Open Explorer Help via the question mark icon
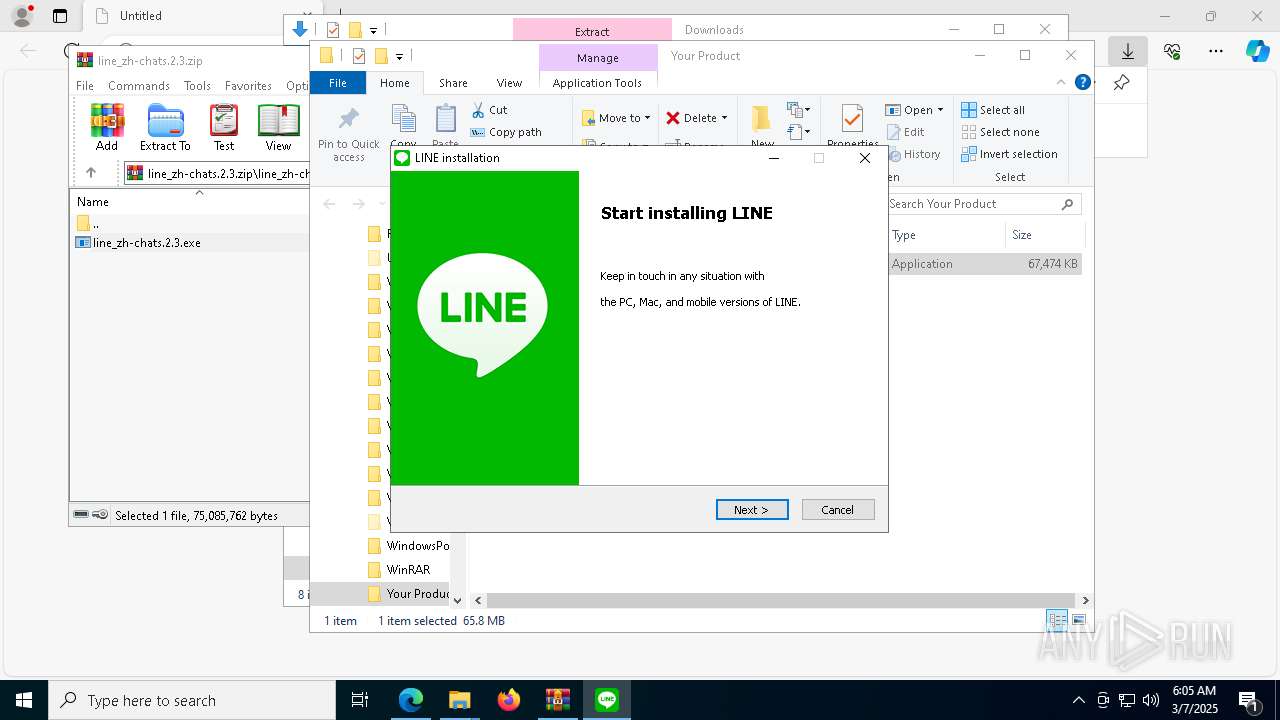Screen dimensions: 1280x720 [x=1082, y=82]
